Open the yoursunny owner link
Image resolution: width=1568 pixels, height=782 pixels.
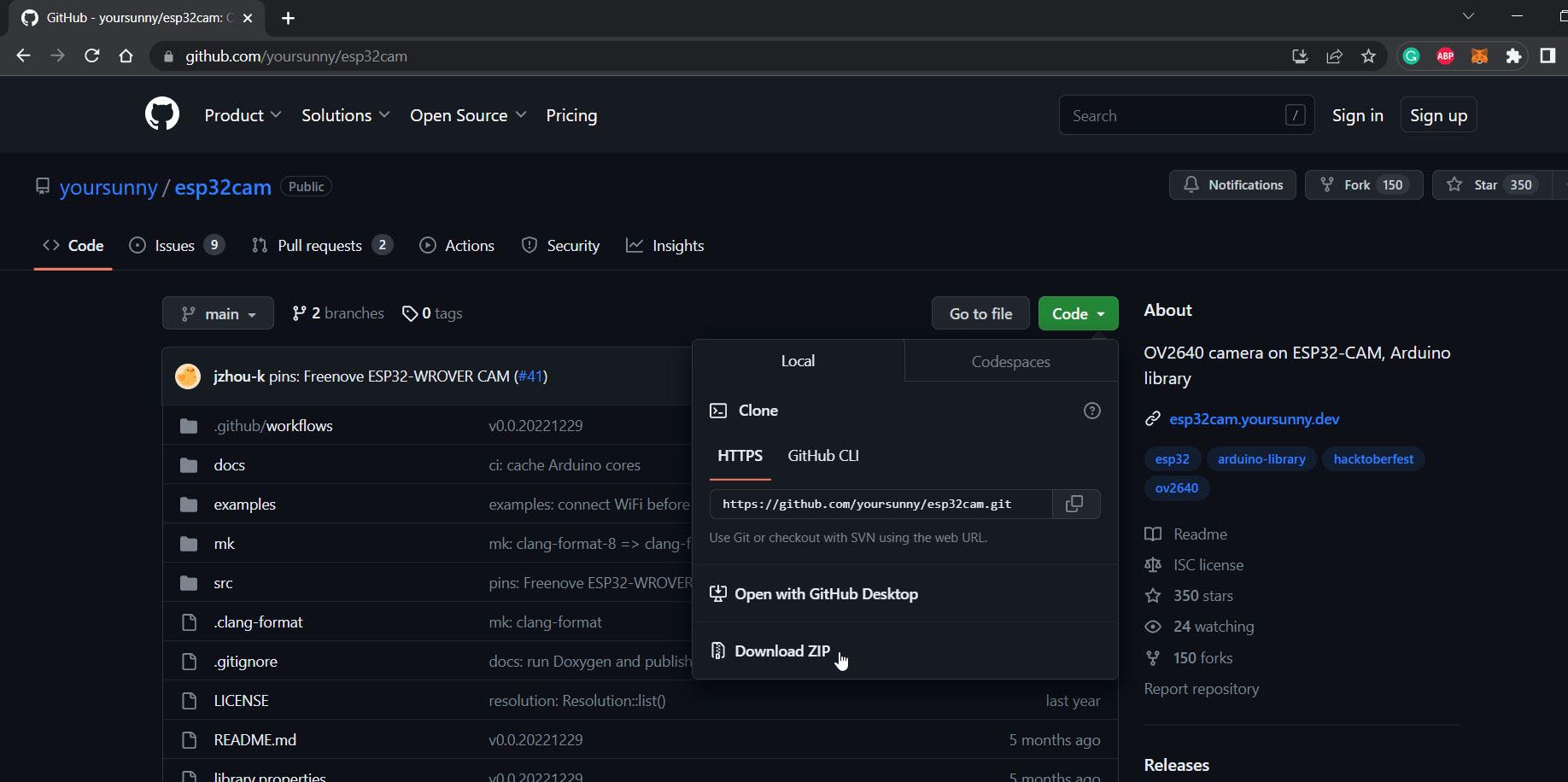tap(108, 187)
